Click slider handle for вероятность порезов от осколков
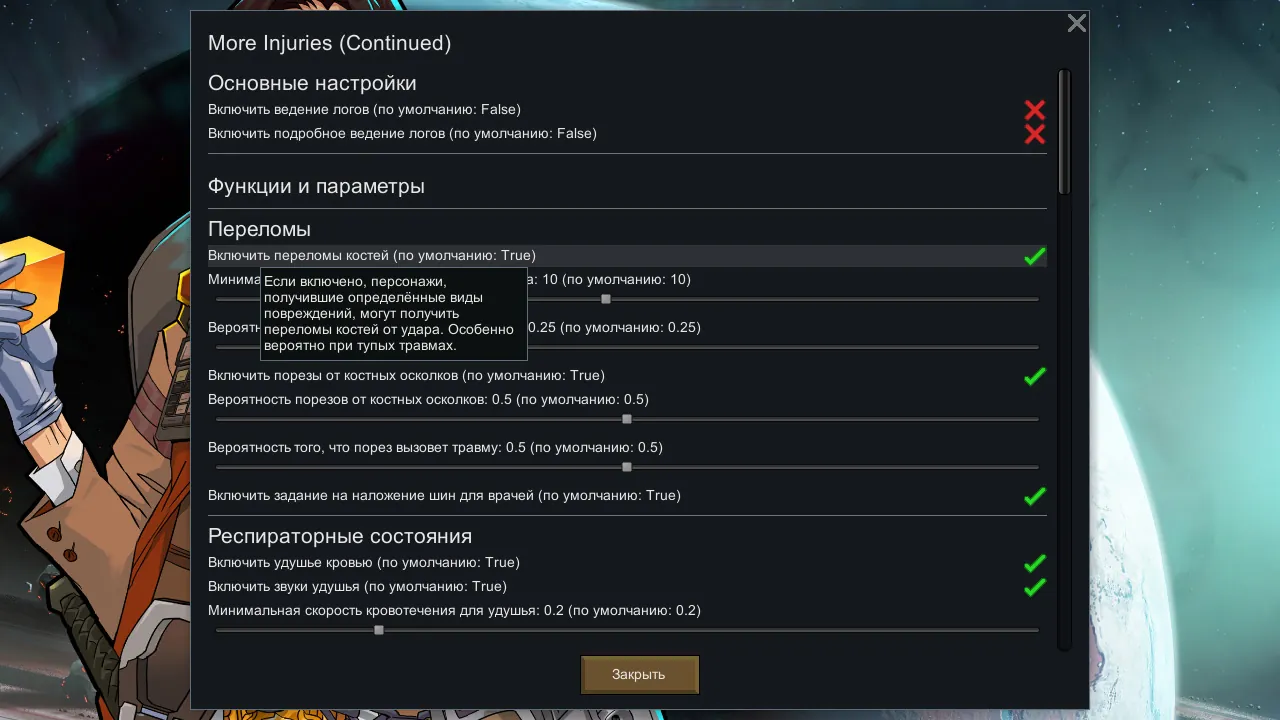The width and height of the screenshot is (1280, 720). pyautogui.click(x=627, y=419)
